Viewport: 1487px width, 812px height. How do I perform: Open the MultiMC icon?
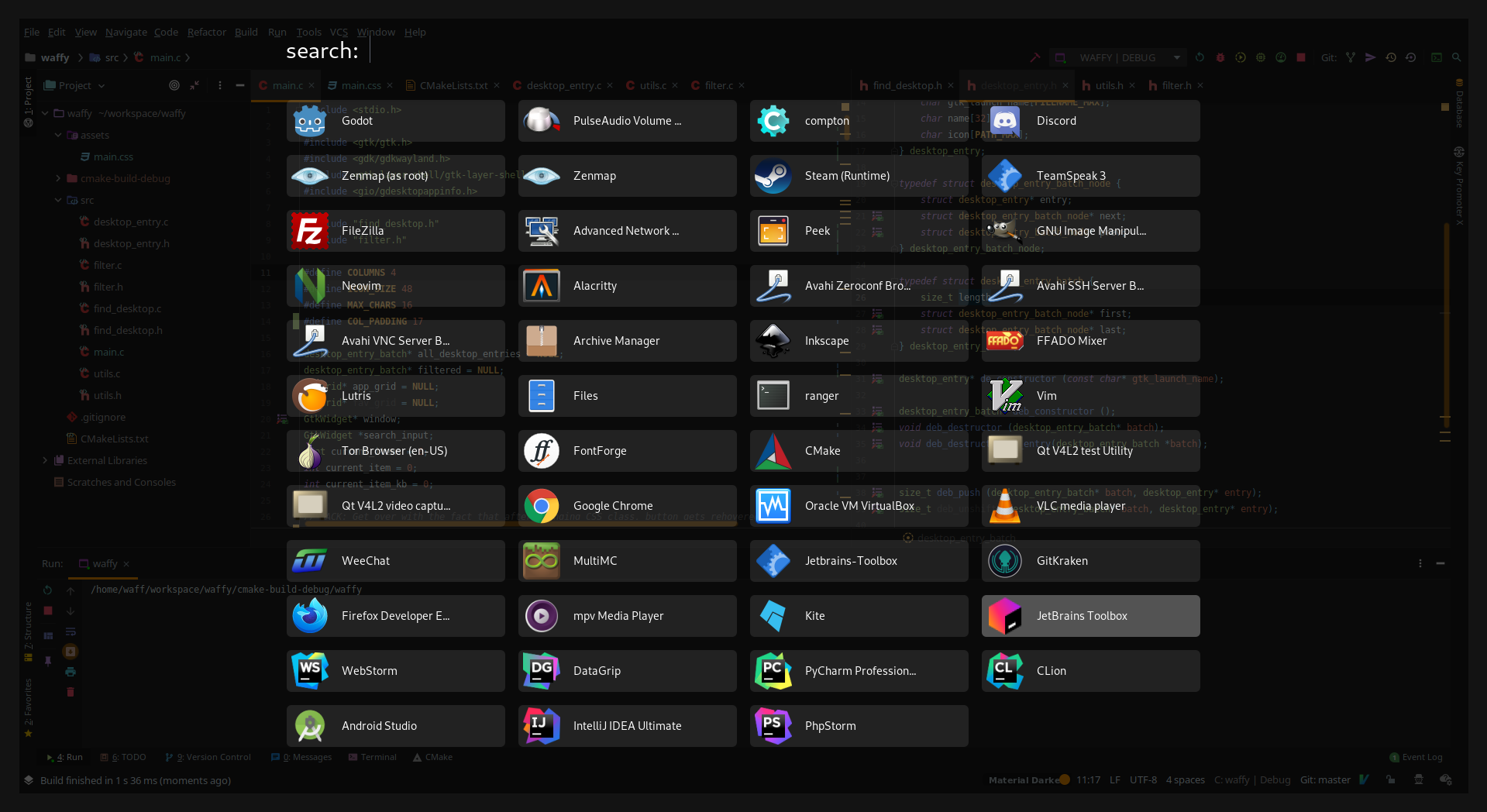point(541,561)
